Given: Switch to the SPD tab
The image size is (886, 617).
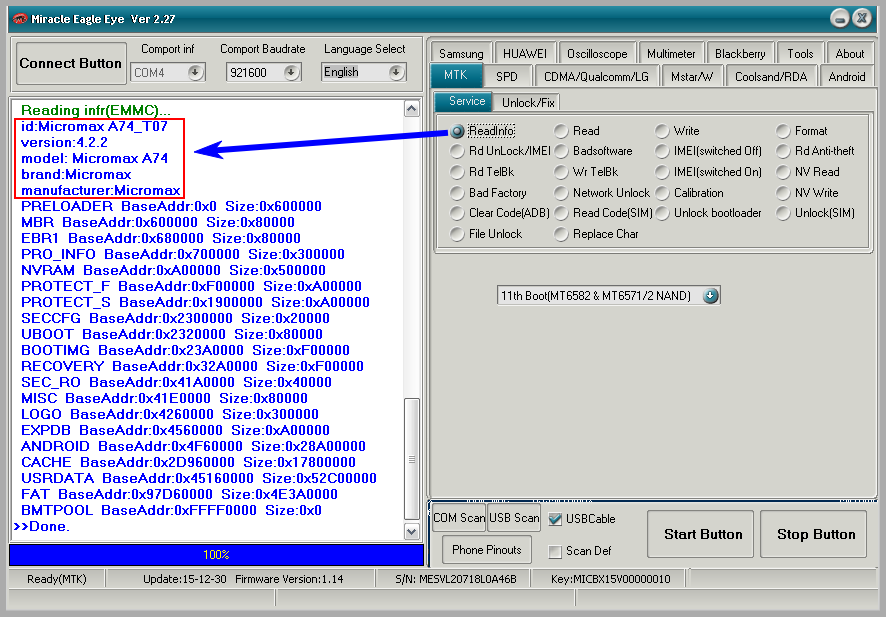Looking at the screenshot, I should coord(507,76).
